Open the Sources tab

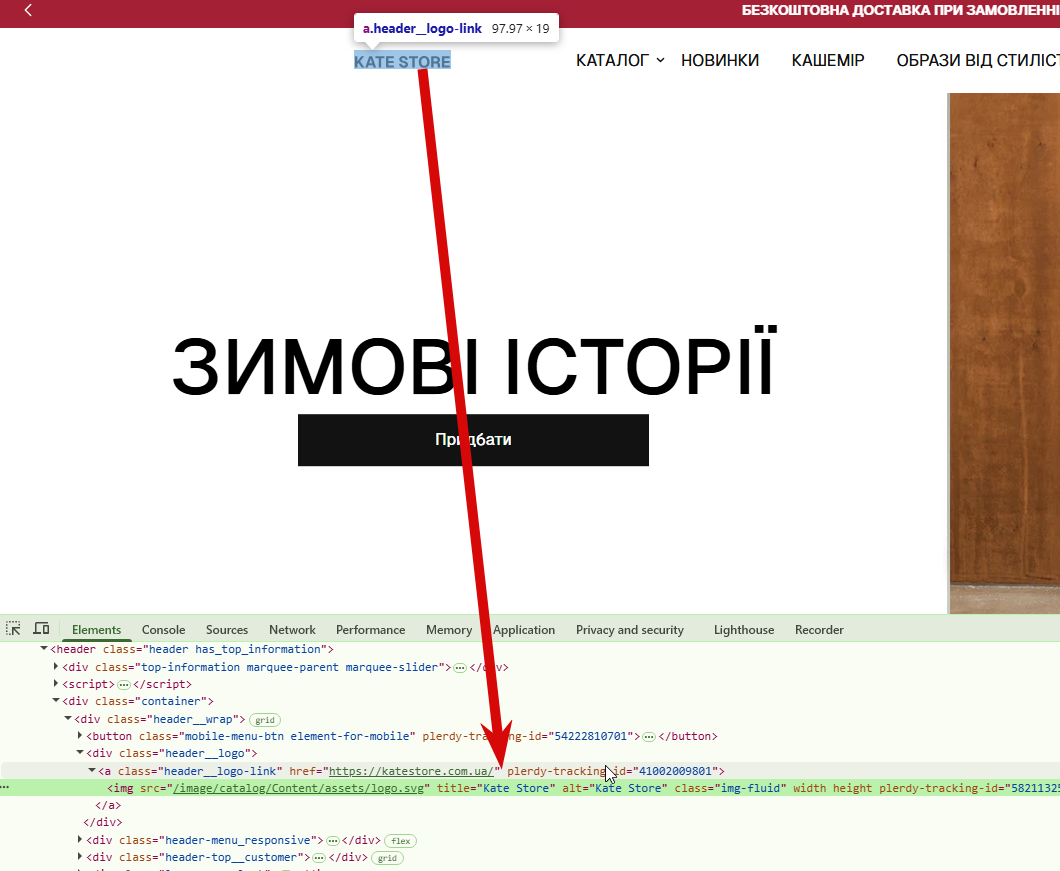pyautogui.click(x=226, y=630)
